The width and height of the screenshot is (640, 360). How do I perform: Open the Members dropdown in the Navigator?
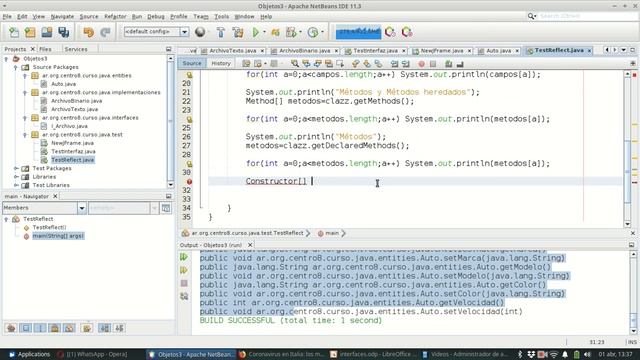point(82,208)
